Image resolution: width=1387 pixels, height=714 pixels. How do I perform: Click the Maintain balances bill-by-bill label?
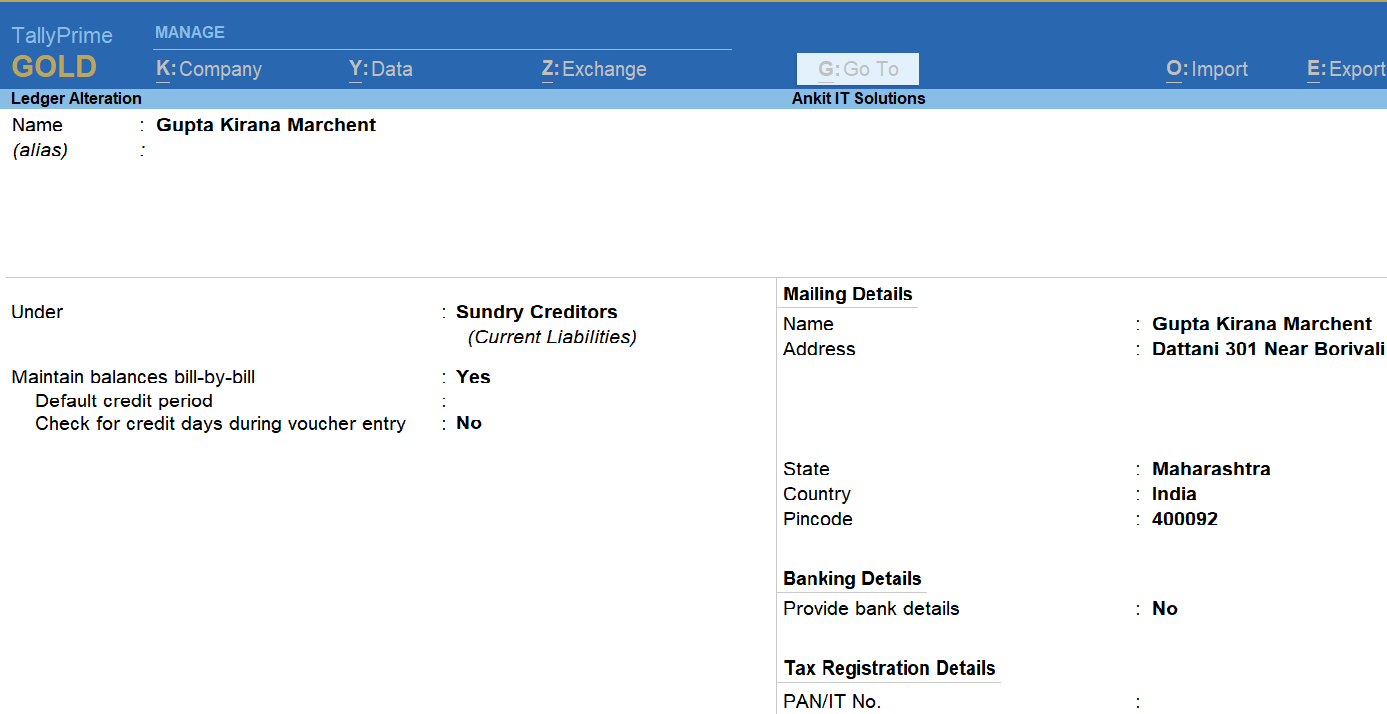pos(133,377)
